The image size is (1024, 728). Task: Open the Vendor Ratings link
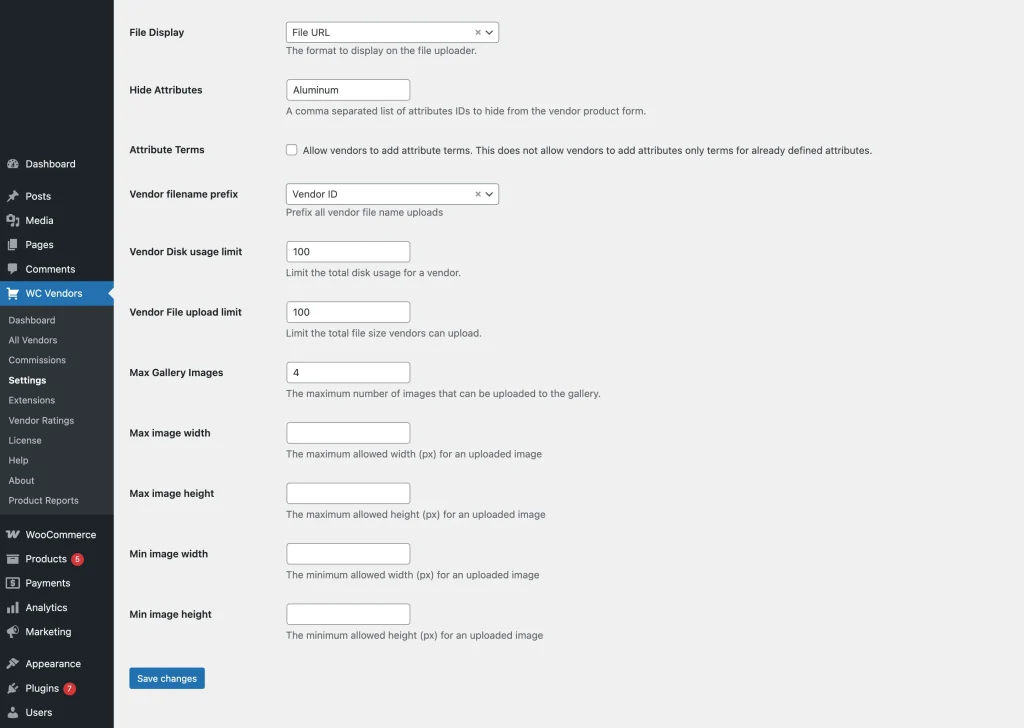tap(41, 420)
